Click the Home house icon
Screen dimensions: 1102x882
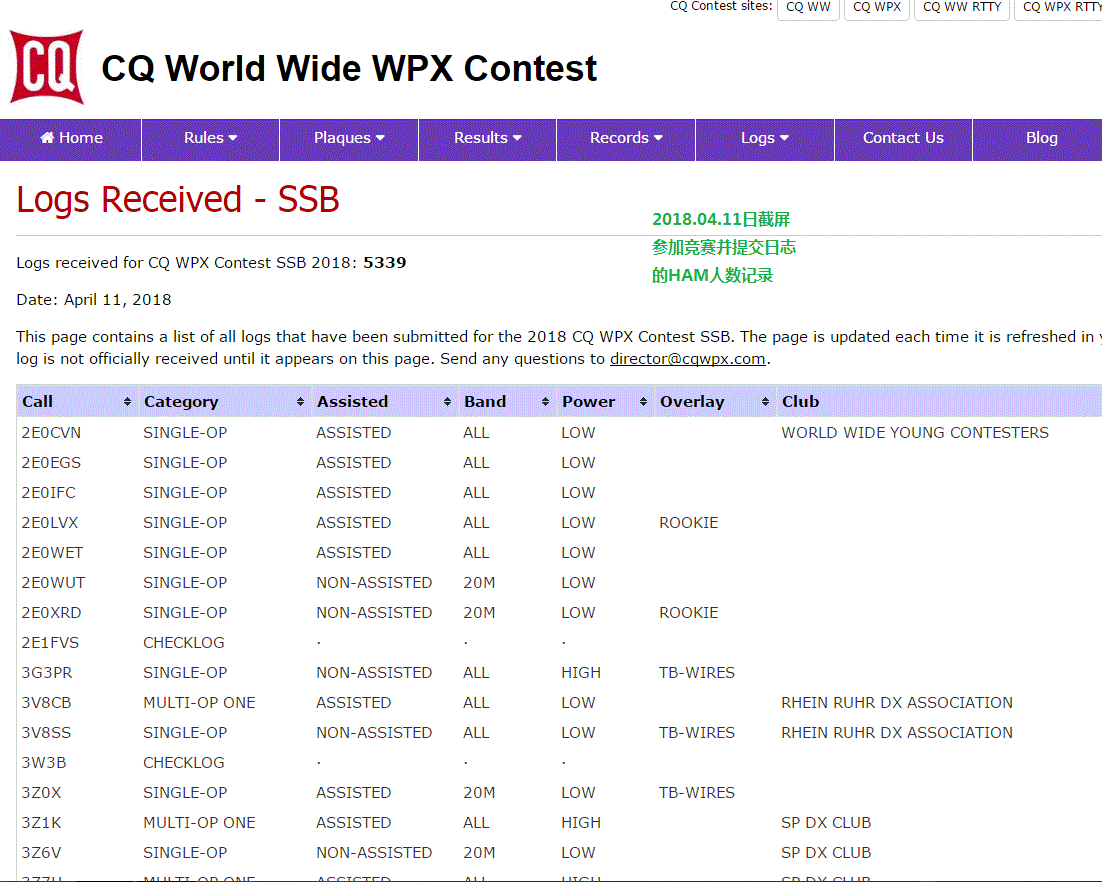[47, 138]
